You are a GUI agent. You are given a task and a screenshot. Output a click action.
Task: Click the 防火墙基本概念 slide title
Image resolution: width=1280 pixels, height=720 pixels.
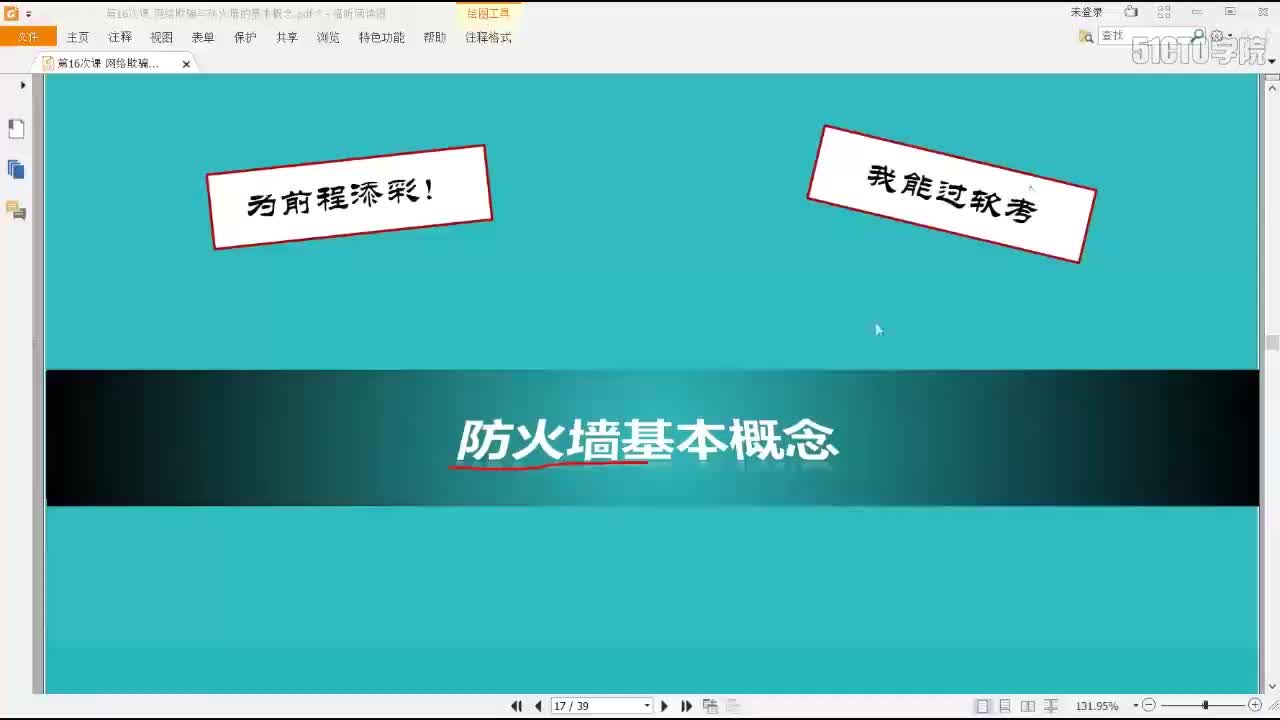click(647, 441)
